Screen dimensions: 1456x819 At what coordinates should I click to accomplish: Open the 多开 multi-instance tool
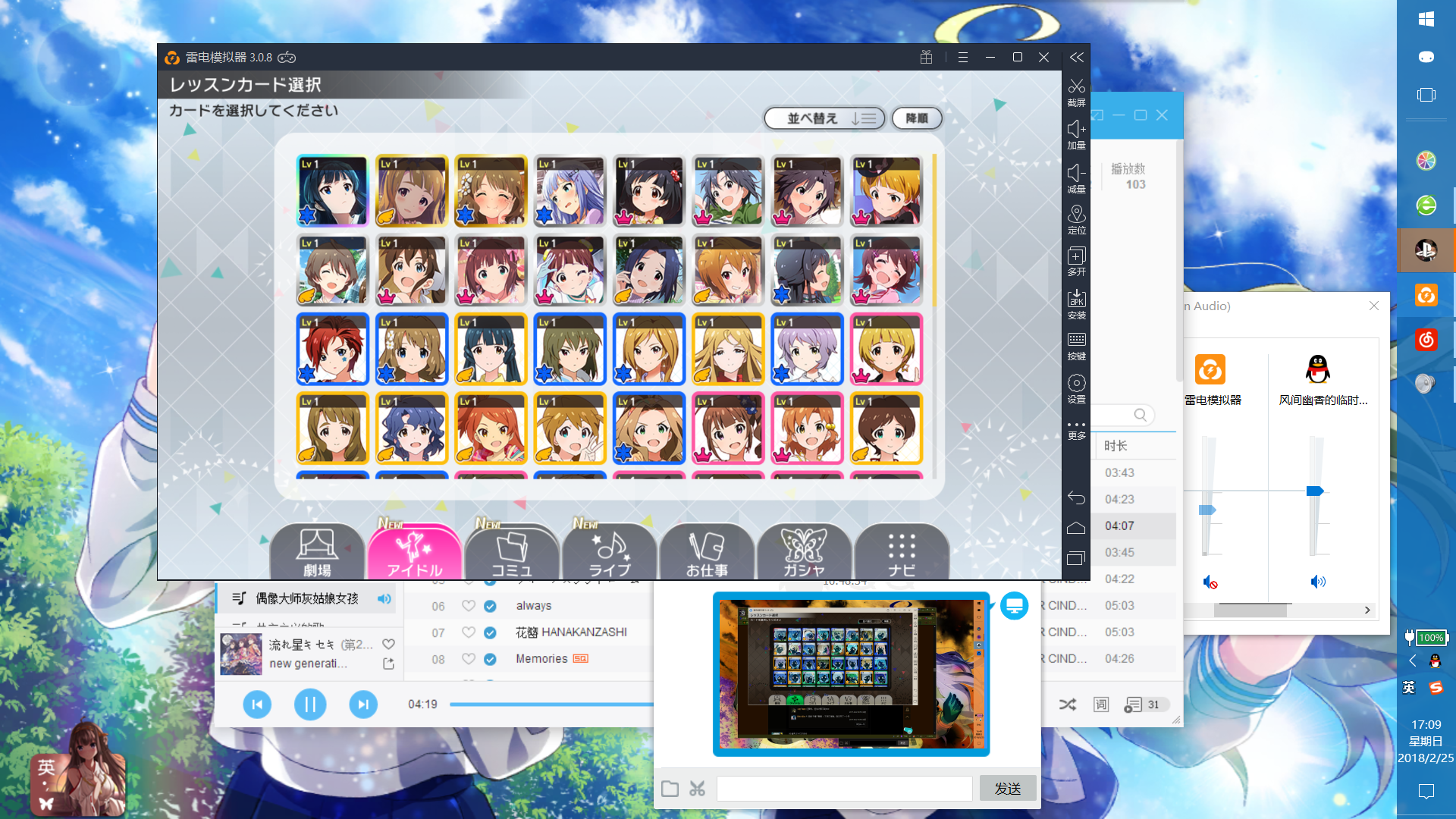tap(1076, 256)
